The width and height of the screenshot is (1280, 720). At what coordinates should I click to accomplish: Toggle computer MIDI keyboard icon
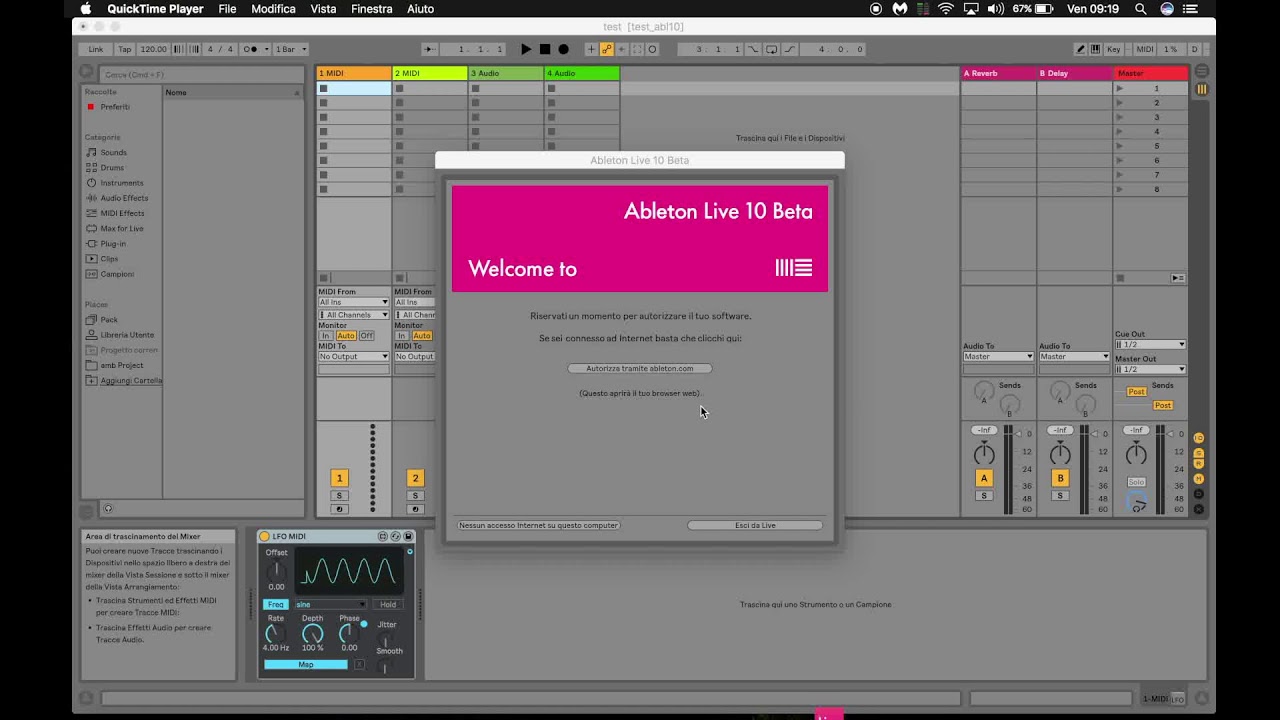click(x=1095, y=49)
